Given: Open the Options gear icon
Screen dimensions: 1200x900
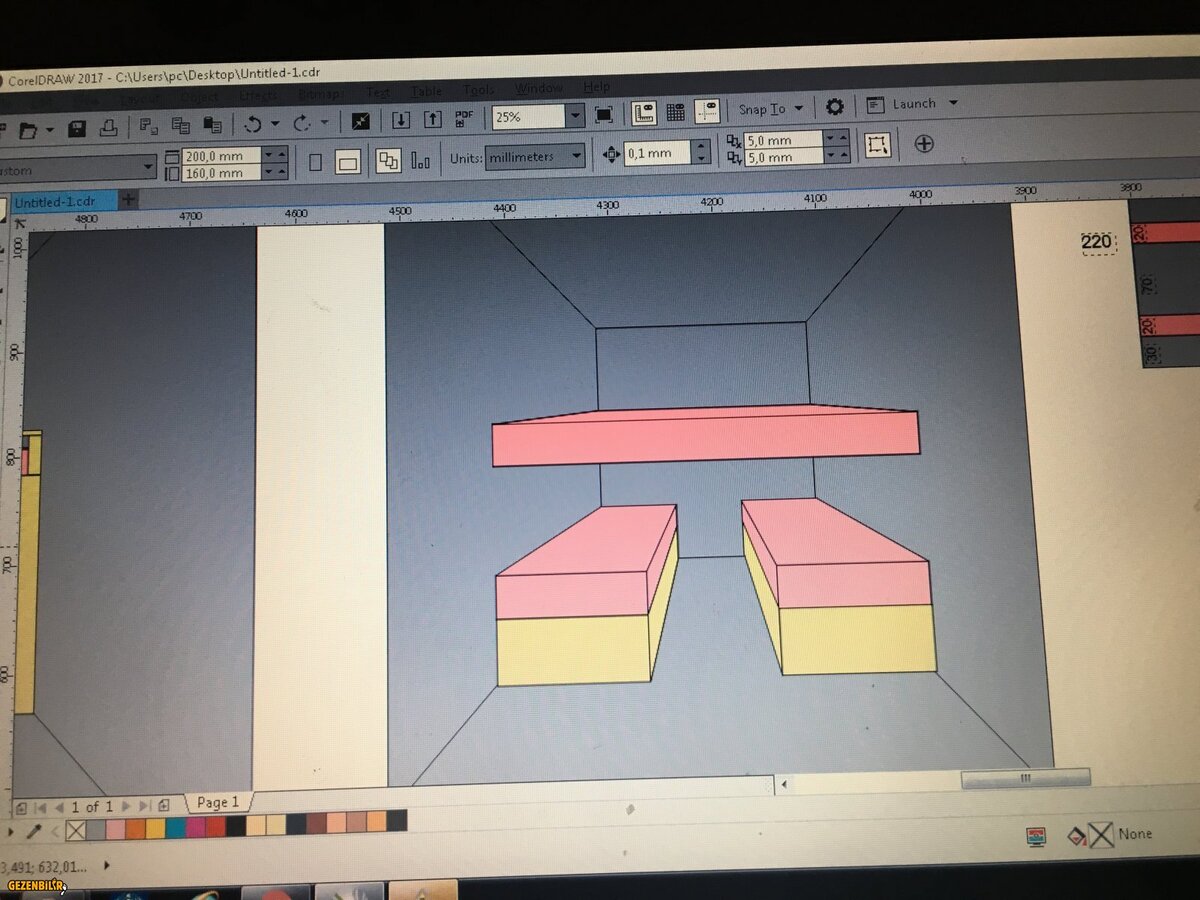Looking at the screenshot, I should coord(834,107).
